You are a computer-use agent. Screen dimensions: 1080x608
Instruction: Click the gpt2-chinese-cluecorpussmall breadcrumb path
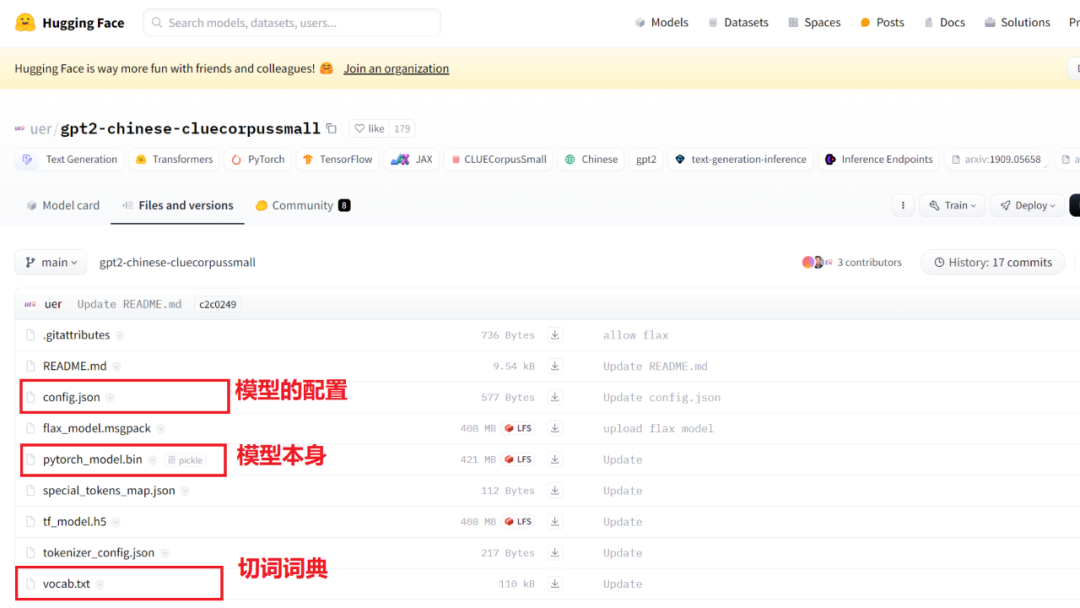click(x=177, y=262)
